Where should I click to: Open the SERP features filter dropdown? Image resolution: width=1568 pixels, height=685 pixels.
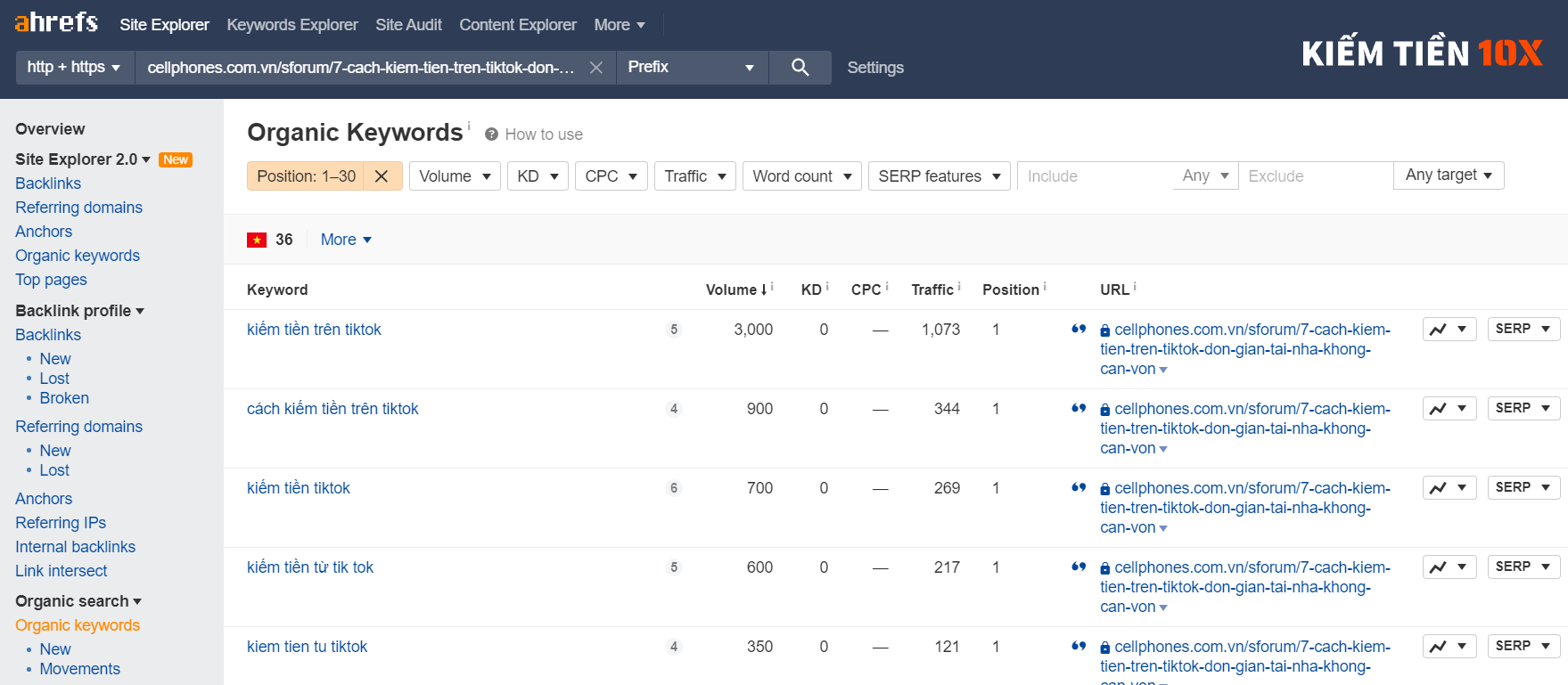point(940,176)
